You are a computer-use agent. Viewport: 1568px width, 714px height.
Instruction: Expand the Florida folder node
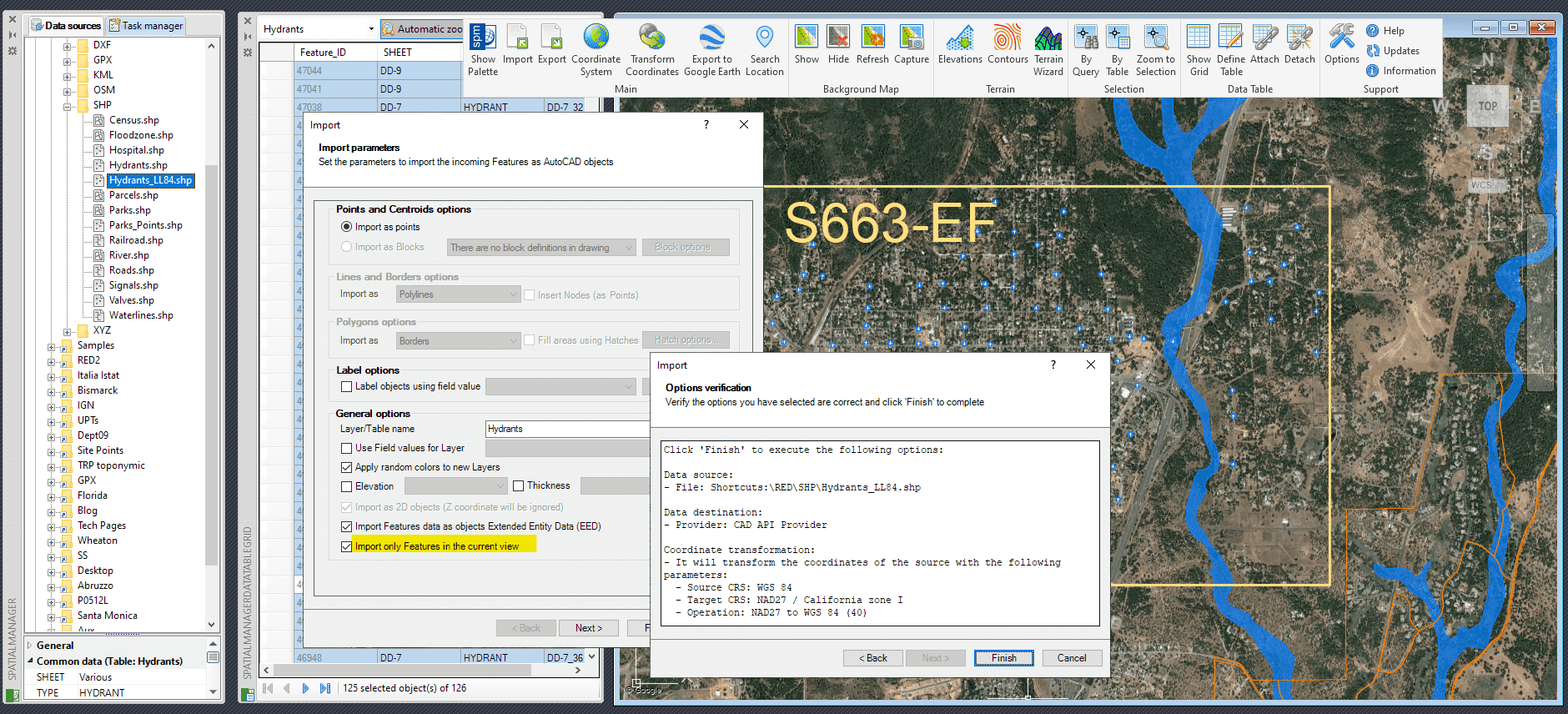tap(52, 496)
